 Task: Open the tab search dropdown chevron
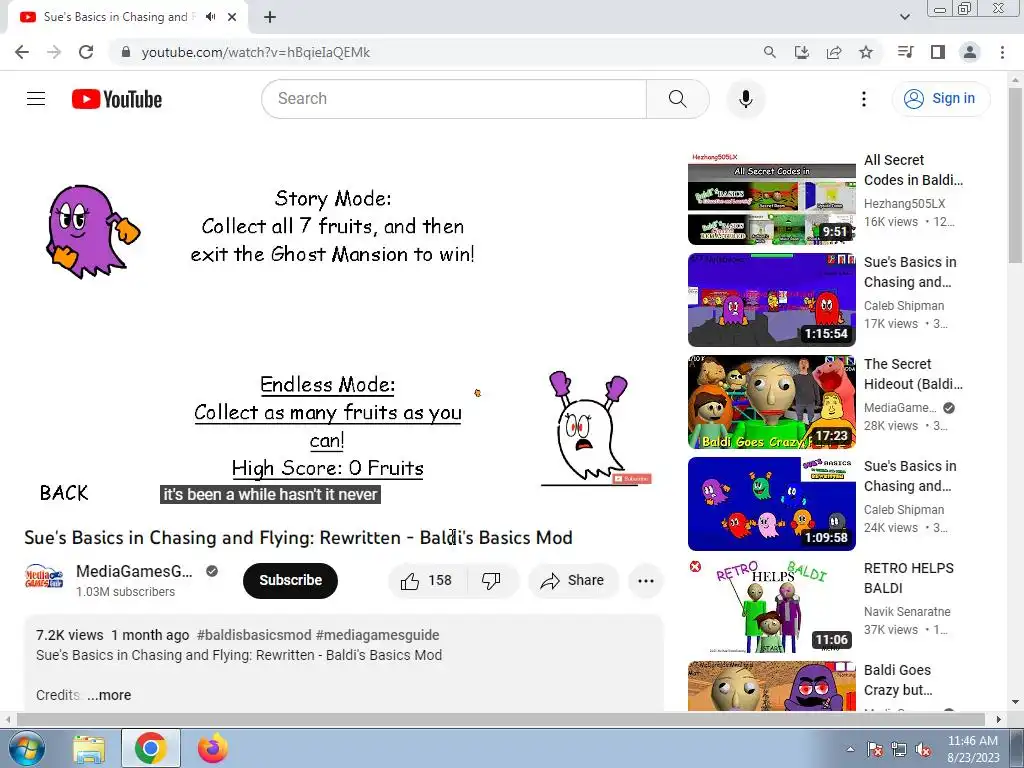point(904,17)
